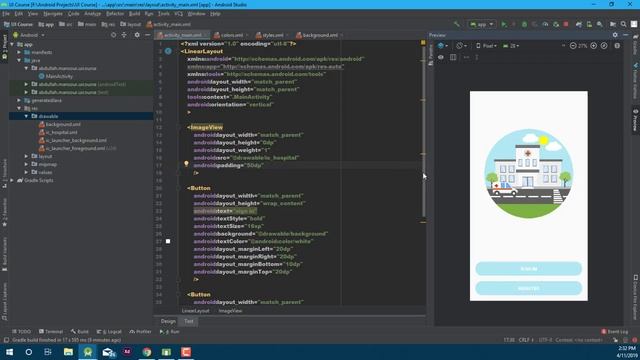Expand the mipmap folder

pos(27,164)
